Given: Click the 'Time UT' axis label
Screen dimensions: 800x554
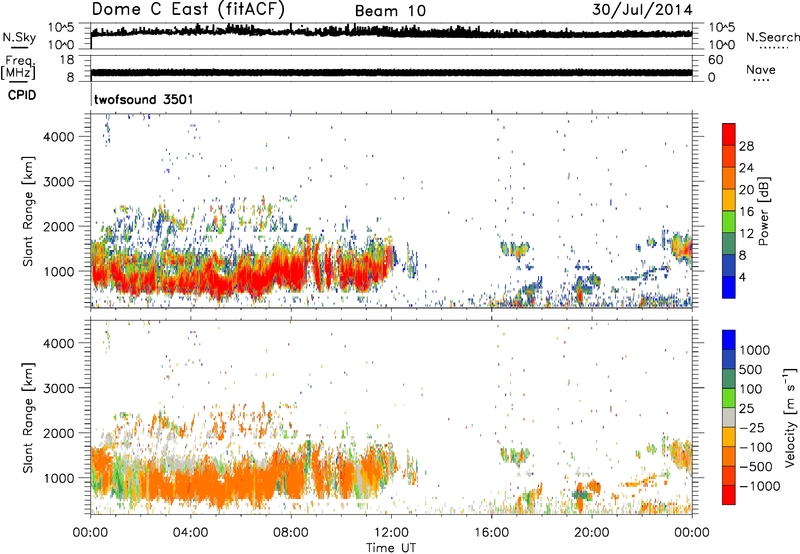Looking at the screenshot, I should pos(391,547).
